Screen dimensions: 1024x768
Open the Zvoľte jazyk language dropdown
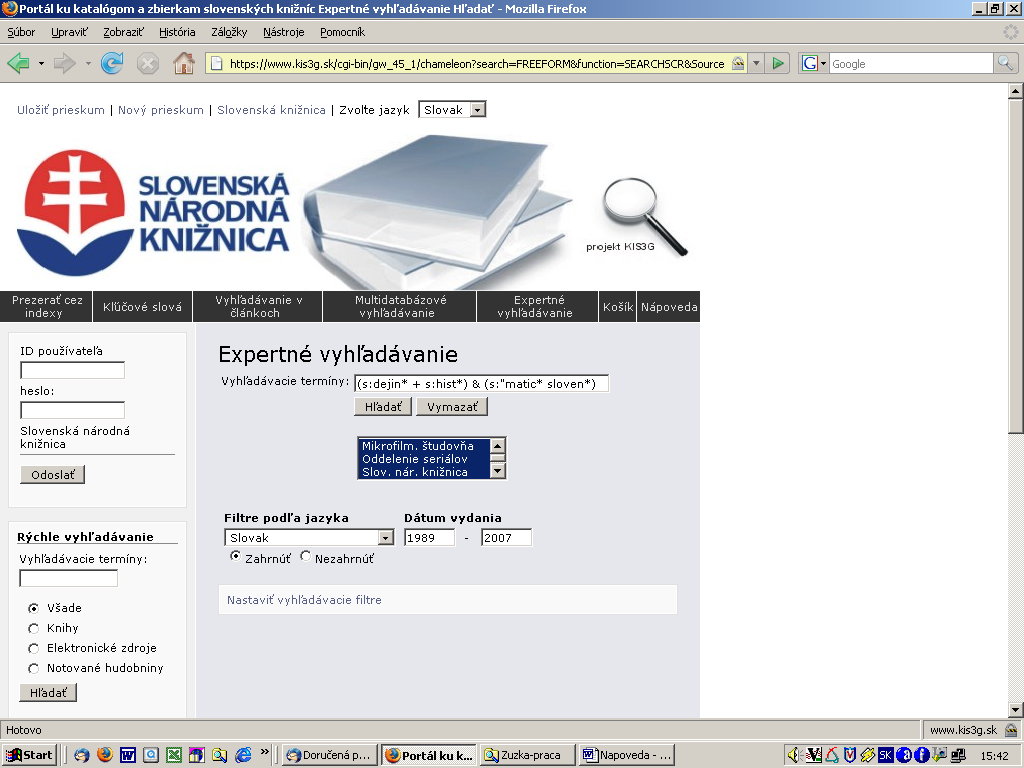point(452,110)
